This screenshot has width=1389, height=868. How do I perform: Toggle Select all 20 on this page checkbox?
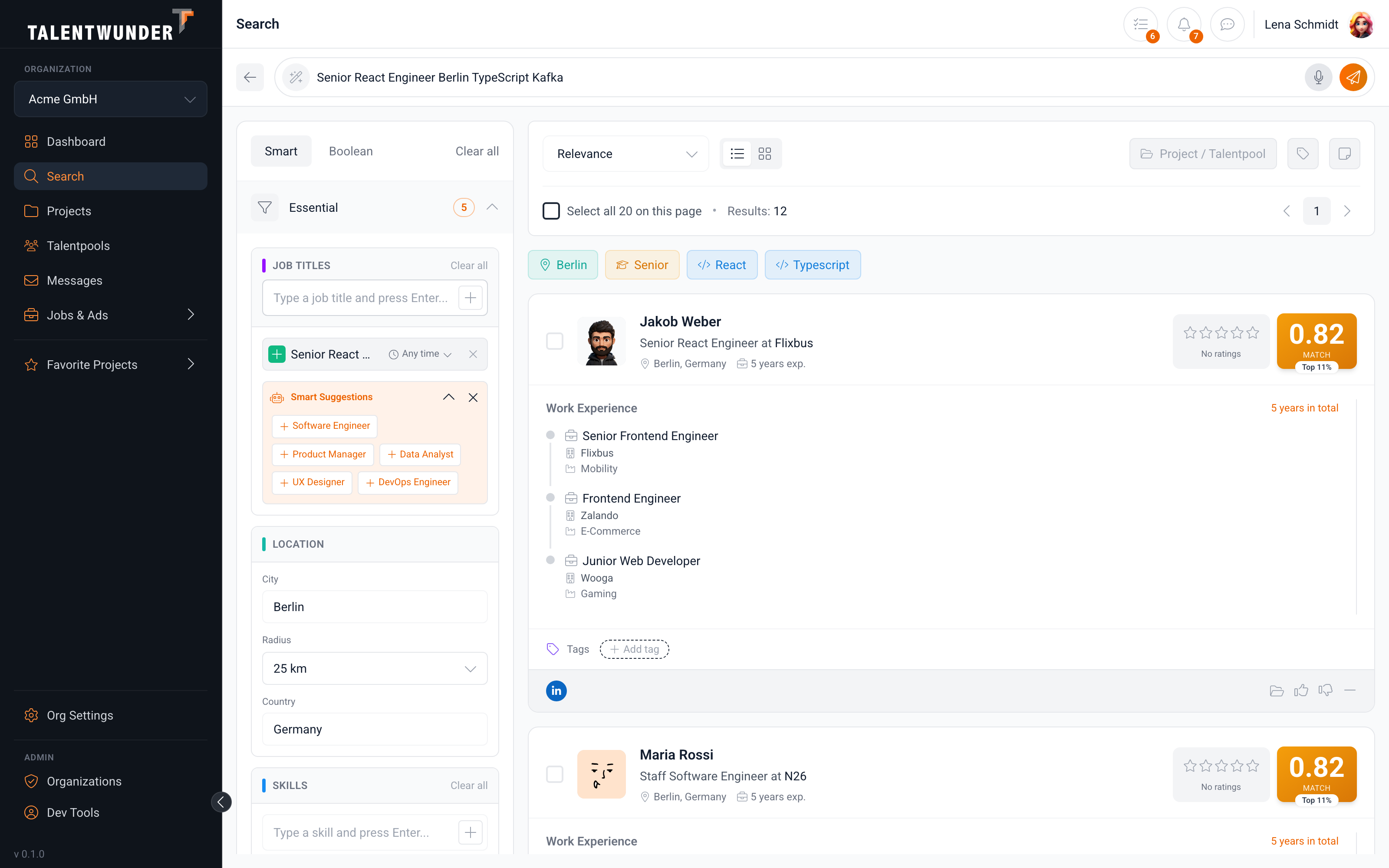tap(551, 211)
